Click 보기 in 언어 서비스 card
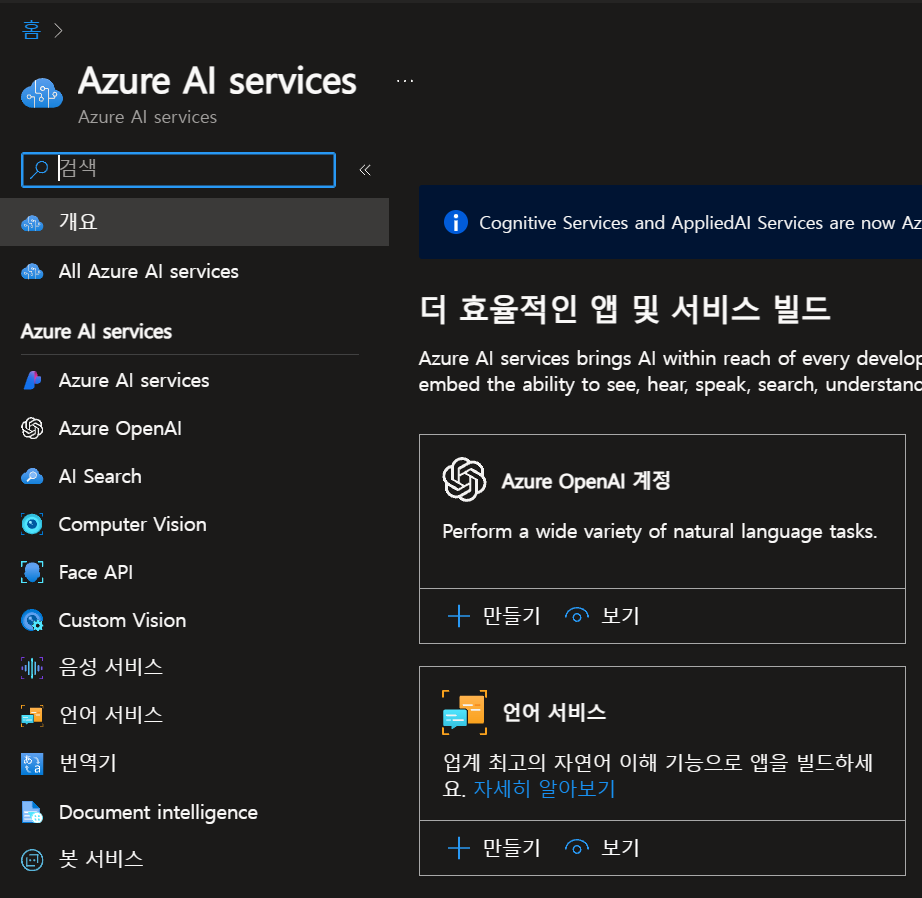The width and height of the screenshot is (922, 898). click(620, 847)
